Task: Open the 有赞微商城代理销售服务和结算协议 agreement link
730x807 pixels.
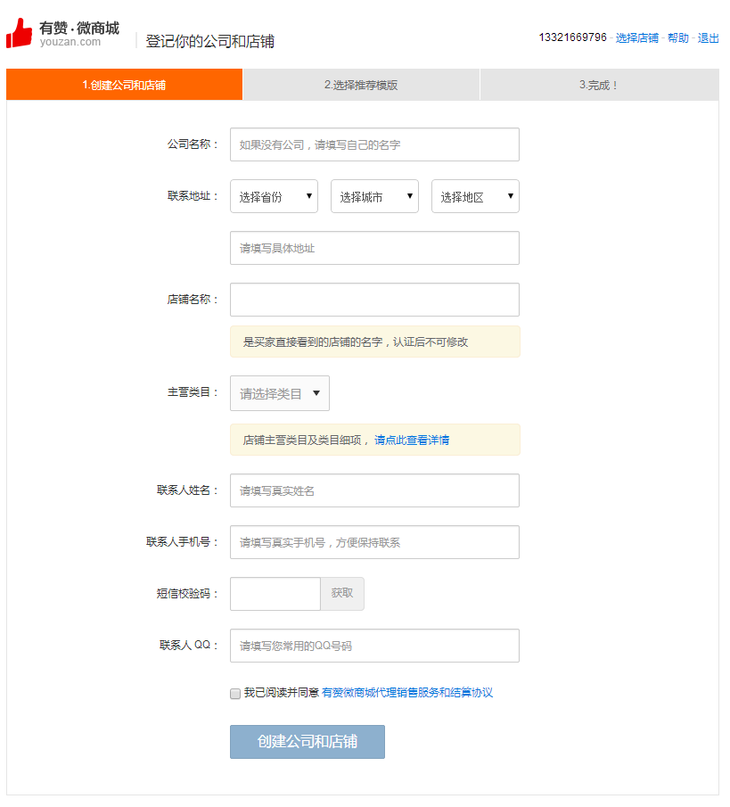Action: 407,693
